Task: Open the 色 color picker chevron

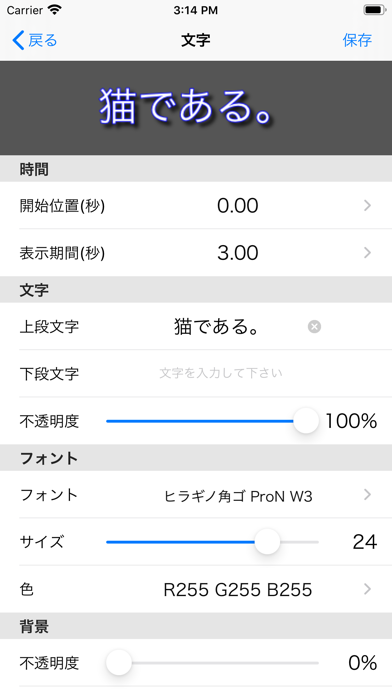Action: point(367,589)
